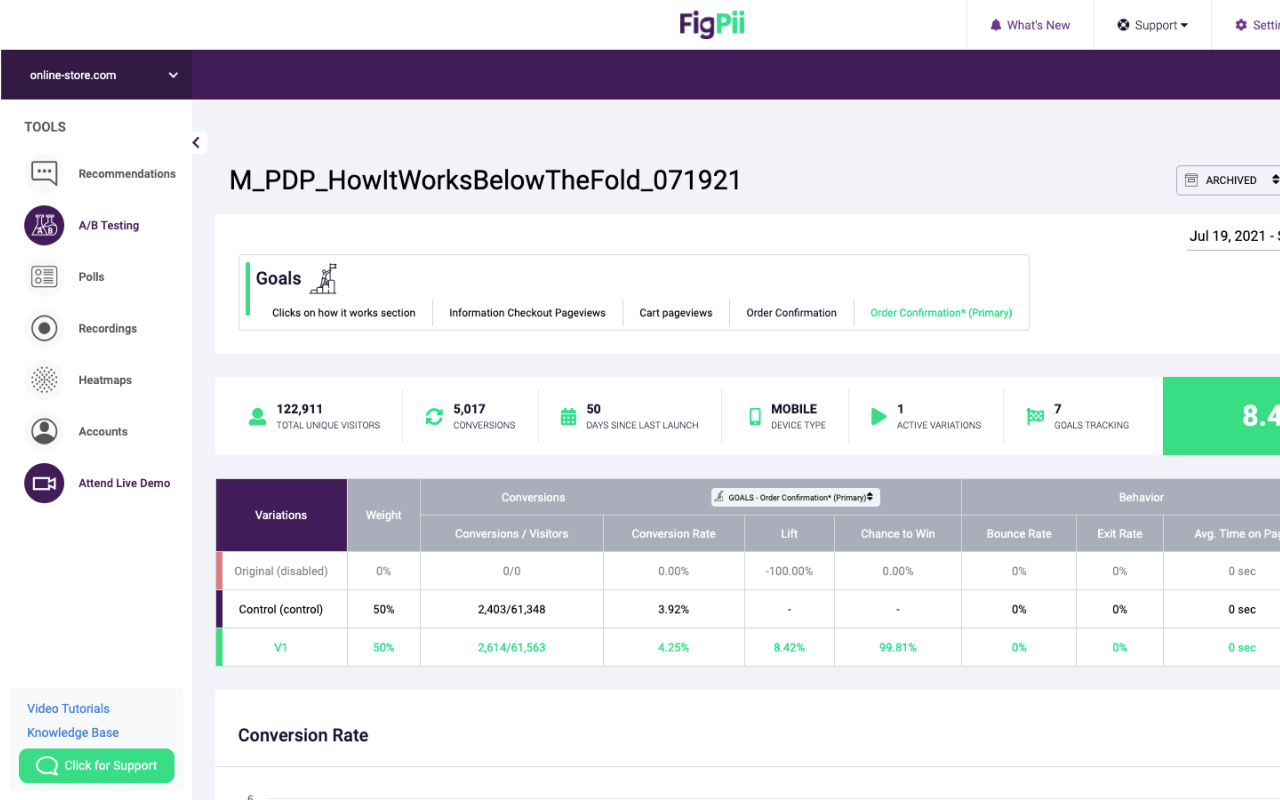Viewport: 1280px width, 800px height.
Task: Open the Recordings tool
Action: pyautogui.click(x=108, y=328)
